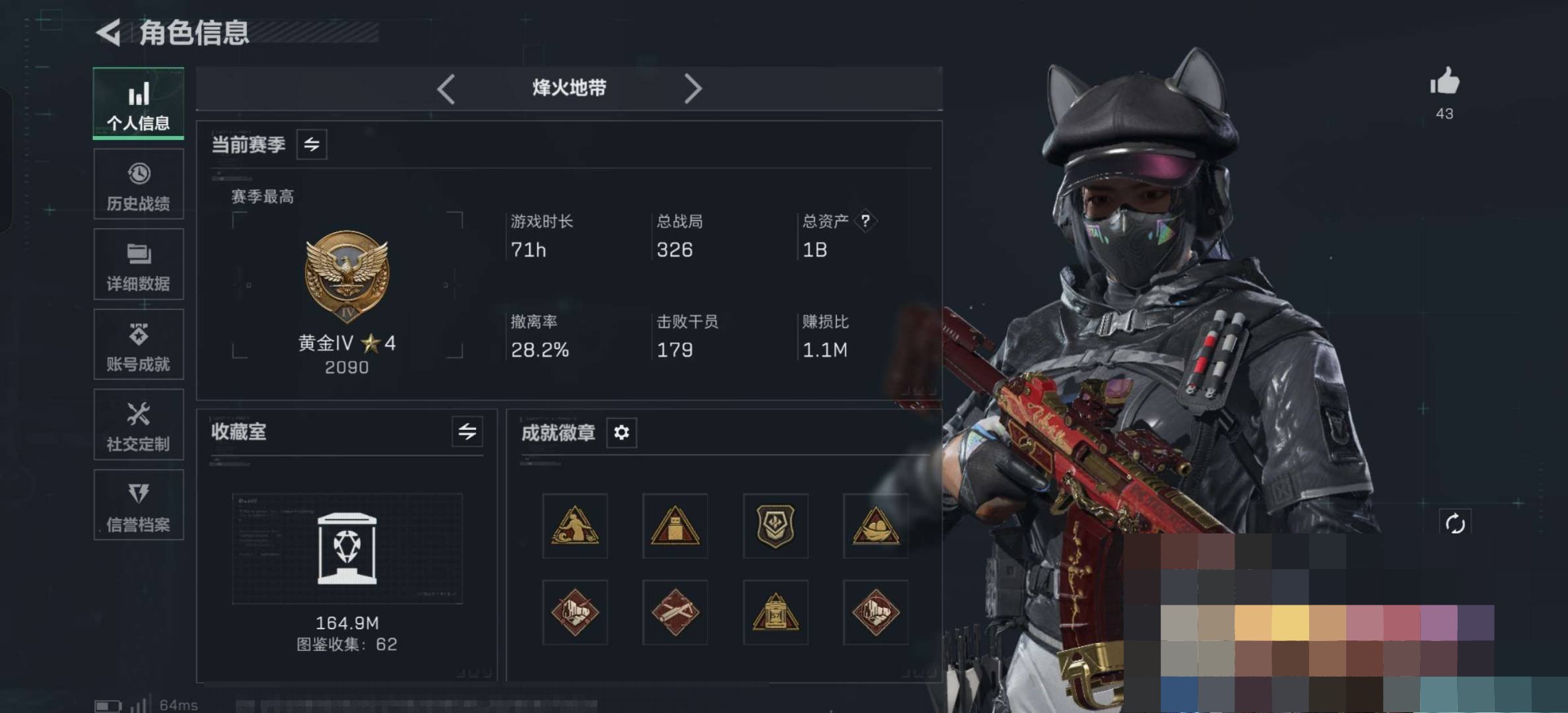Viewport: 1568px width, 713px height.
Task: Open the collection room showcase thumbnail
Action: click(347, 549)
